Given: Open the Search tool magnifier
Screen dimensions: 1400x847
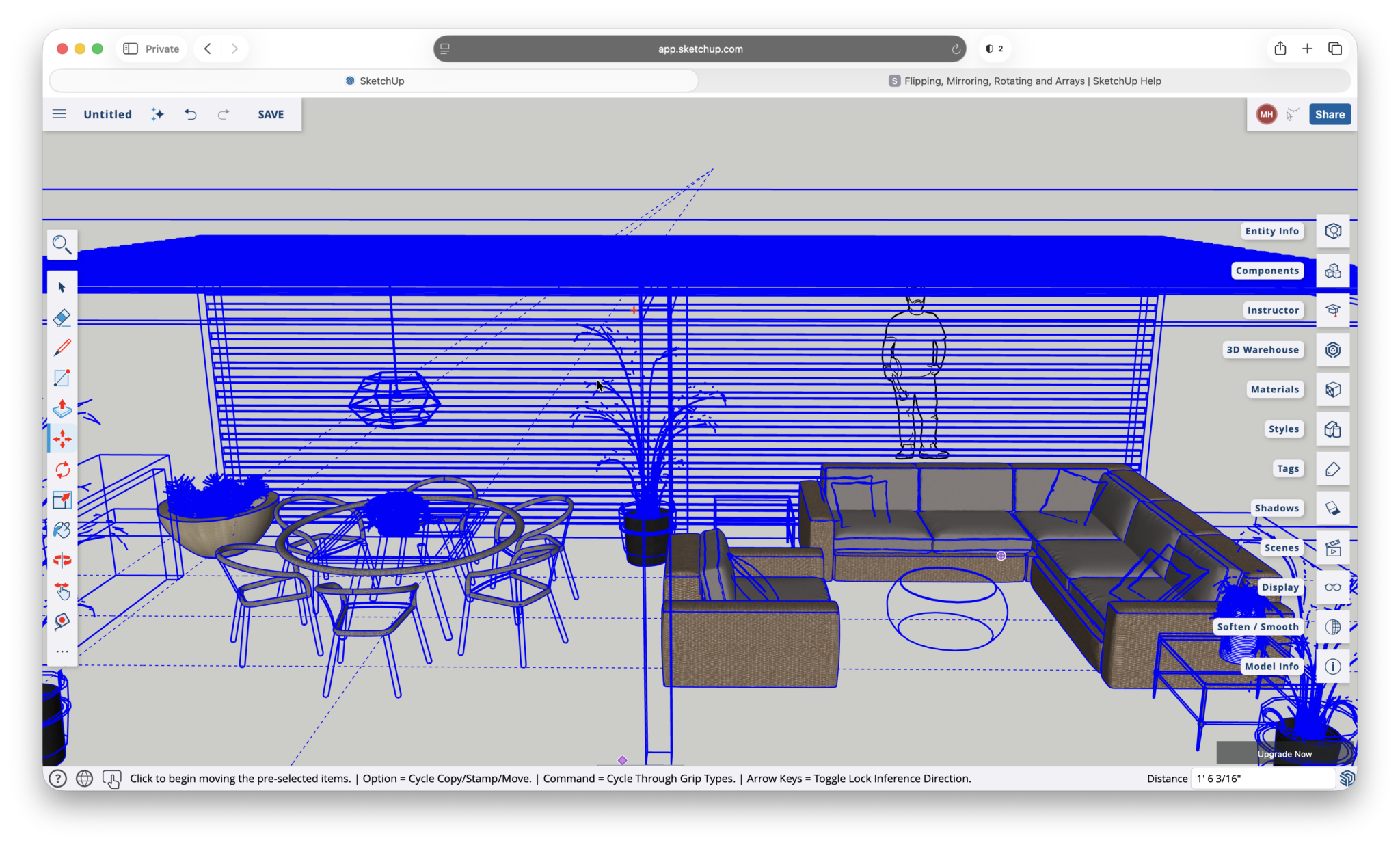Looking at the screenshot, I should (x=62, y=244).
